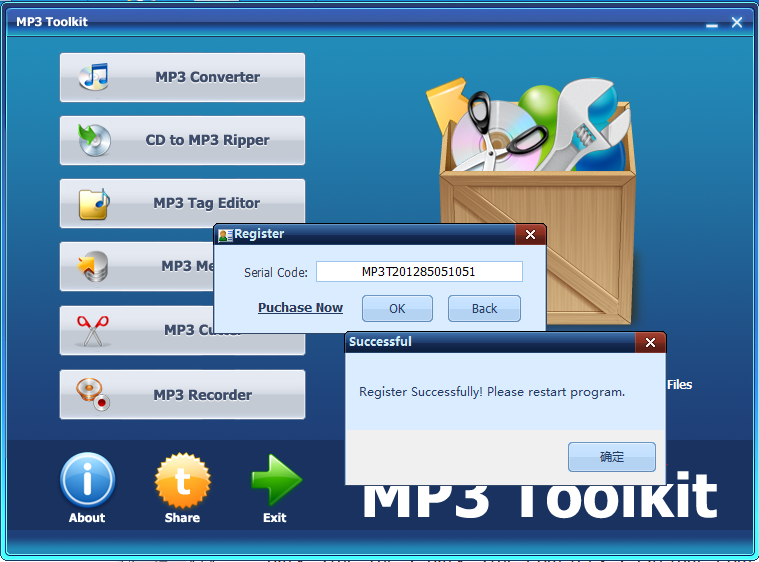Launch CD to MP3 Ripper
The width and height of the screenshot is (759, 562).
[182, 140]
